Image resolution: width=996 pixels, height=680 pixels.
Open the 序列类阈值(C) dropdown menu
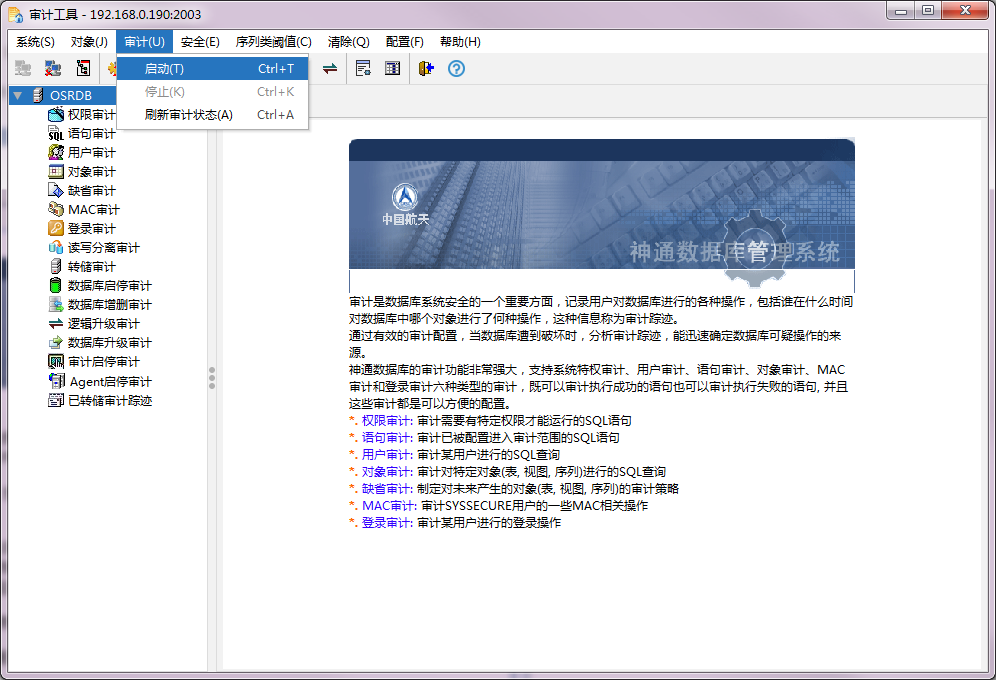click(x=273, y=42)
